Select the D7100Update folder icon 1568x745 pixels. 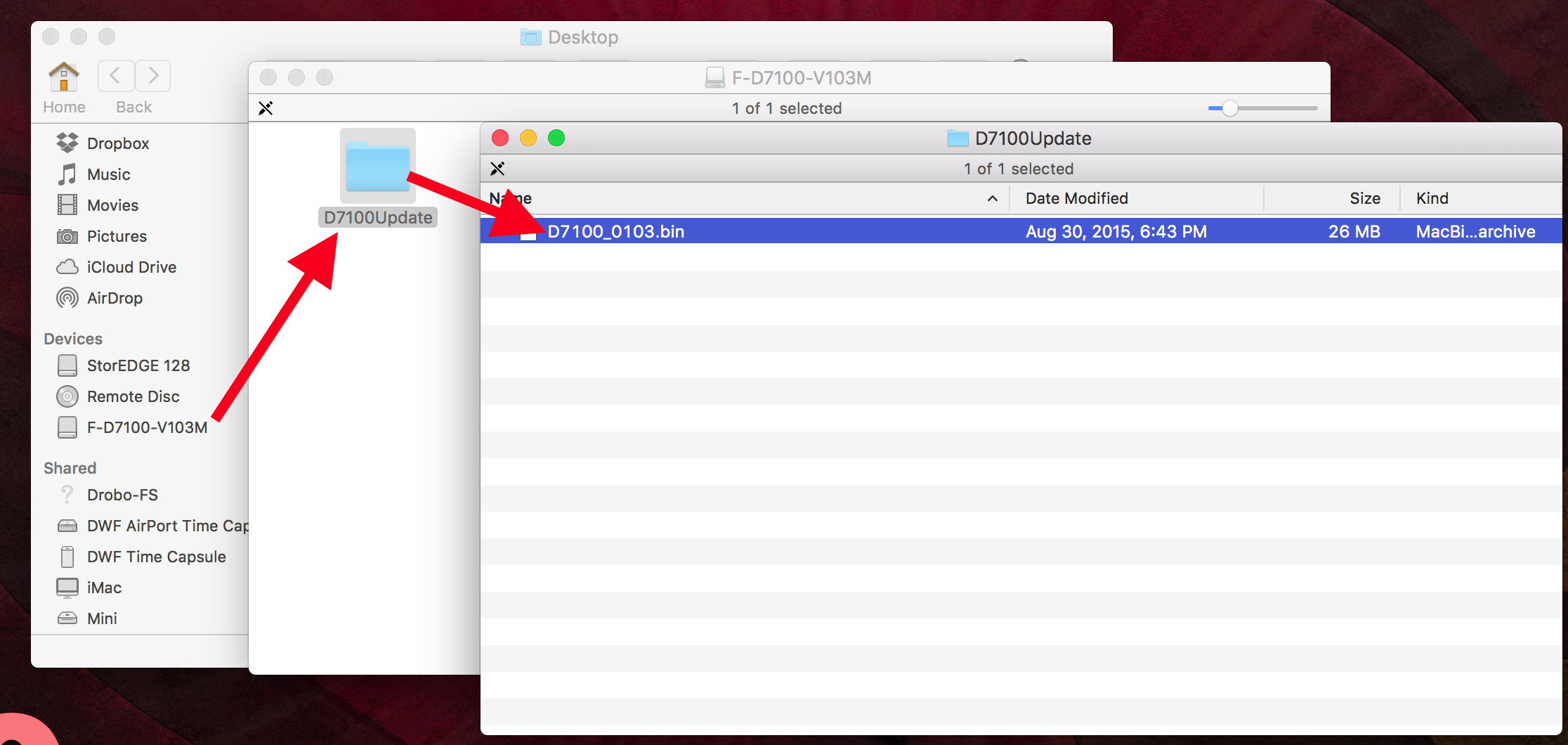coord(378,166)
